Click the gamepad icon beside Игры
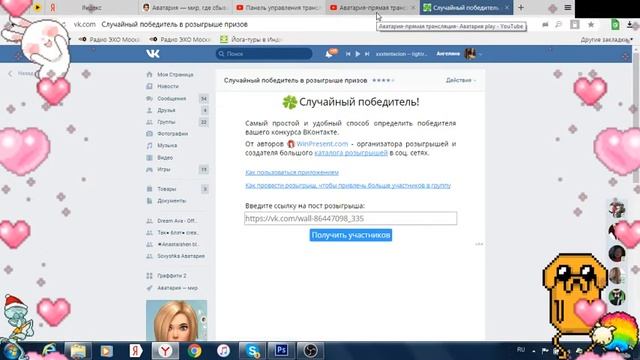The image size is (640, 360). (149, 169)
